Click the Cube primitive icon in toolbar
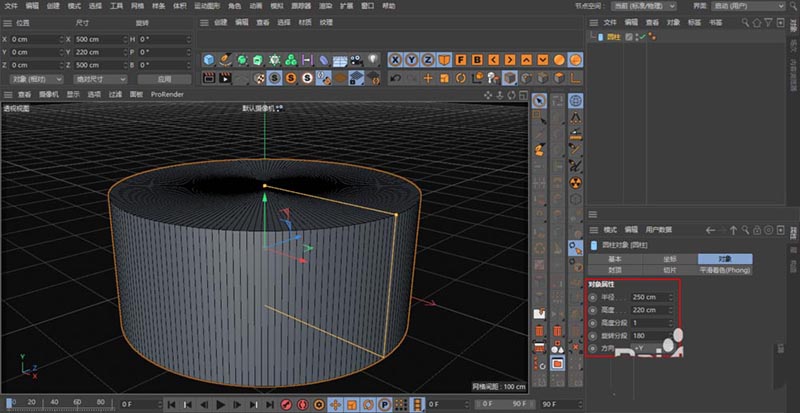The height and width of the screenshot is (413, 800). coord(209,60)
